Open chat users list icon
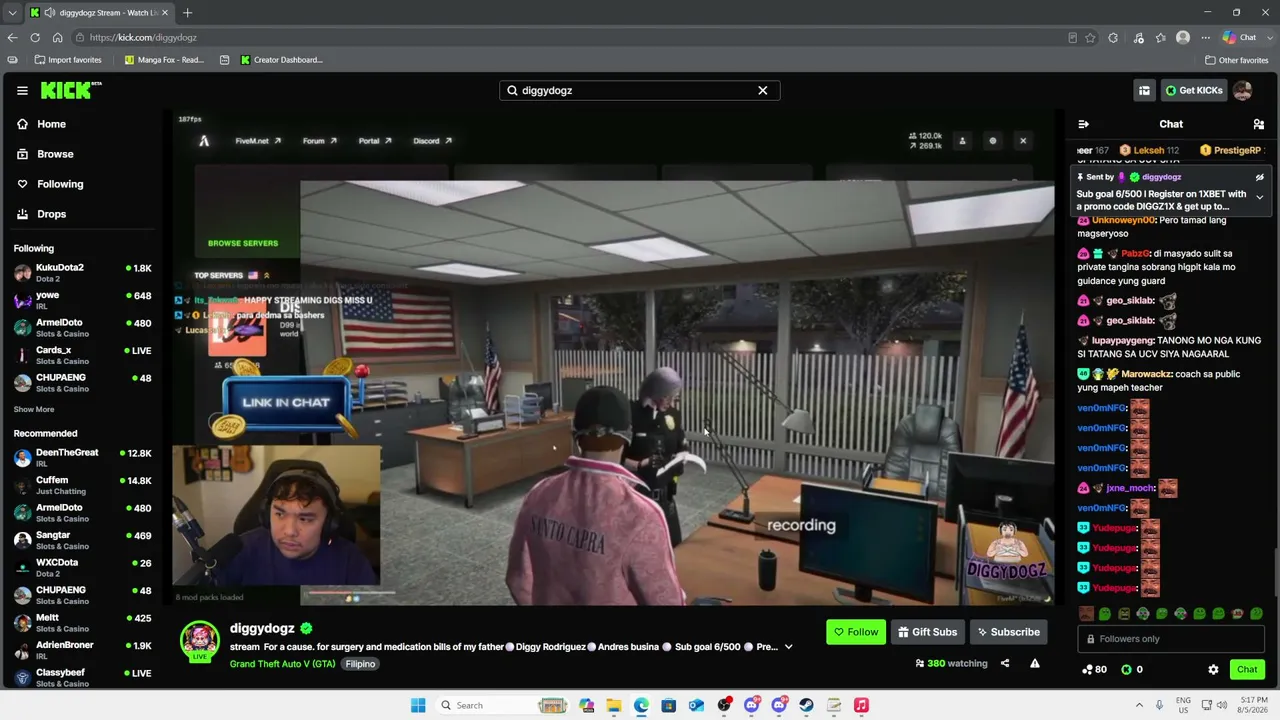This screenshot has width=1280, height=720. [1258, 124]
